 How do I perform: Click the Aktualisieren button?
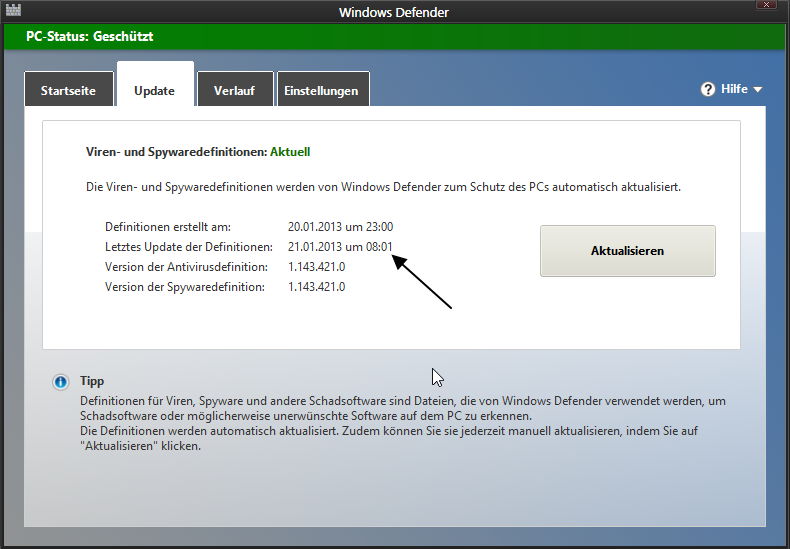click(x=628, y=251)
